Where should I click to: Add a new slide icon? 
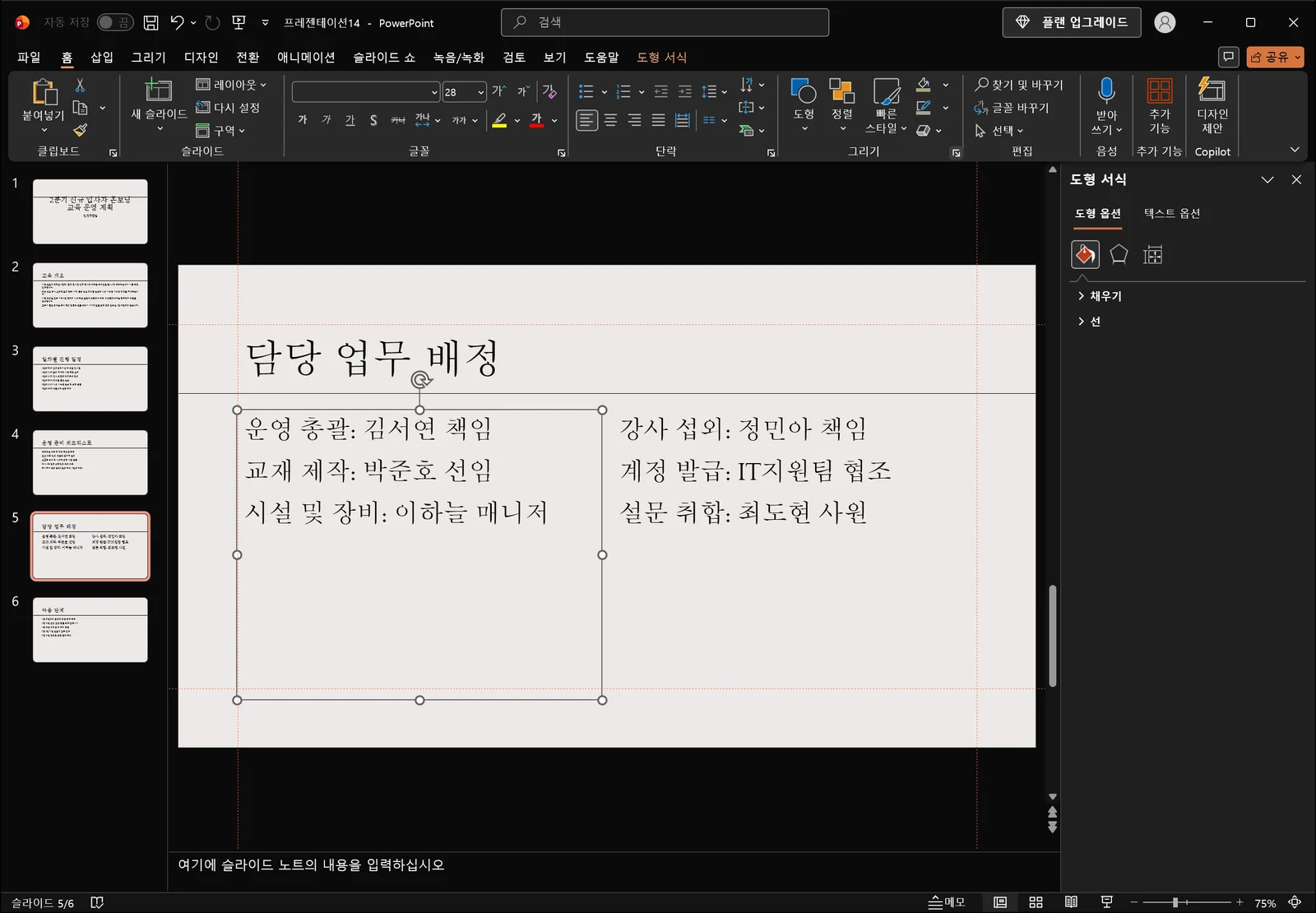point(158,90)
